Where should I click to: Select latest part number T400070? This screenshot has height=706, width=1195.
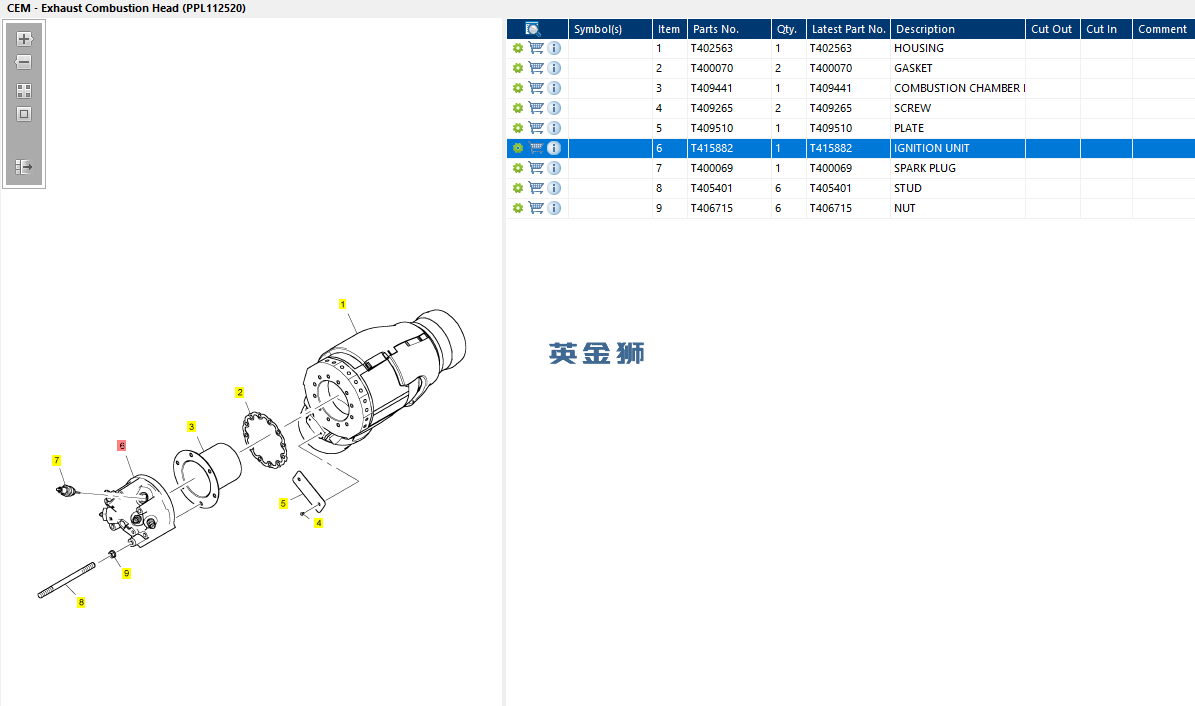[x=848, y=68]
